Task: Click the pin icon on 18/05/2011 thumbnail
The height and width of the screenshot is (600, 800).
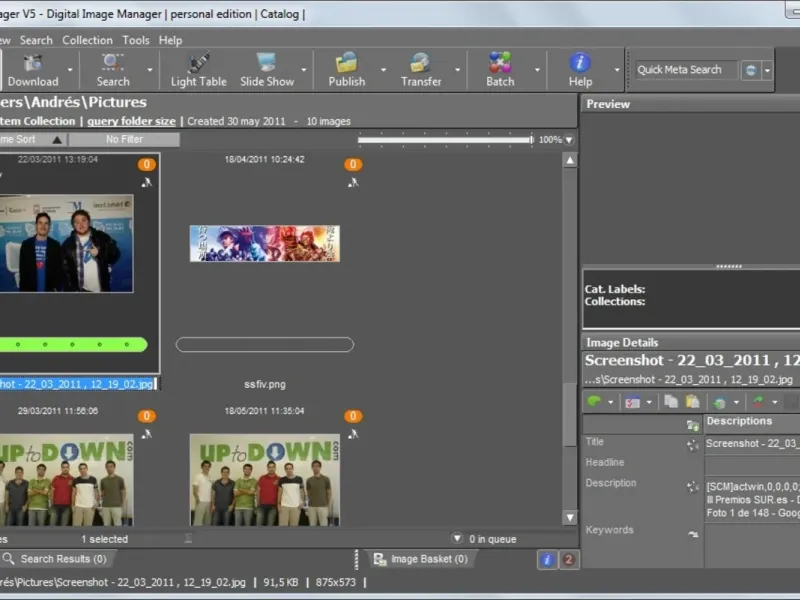Action: (x=353, y=434)
